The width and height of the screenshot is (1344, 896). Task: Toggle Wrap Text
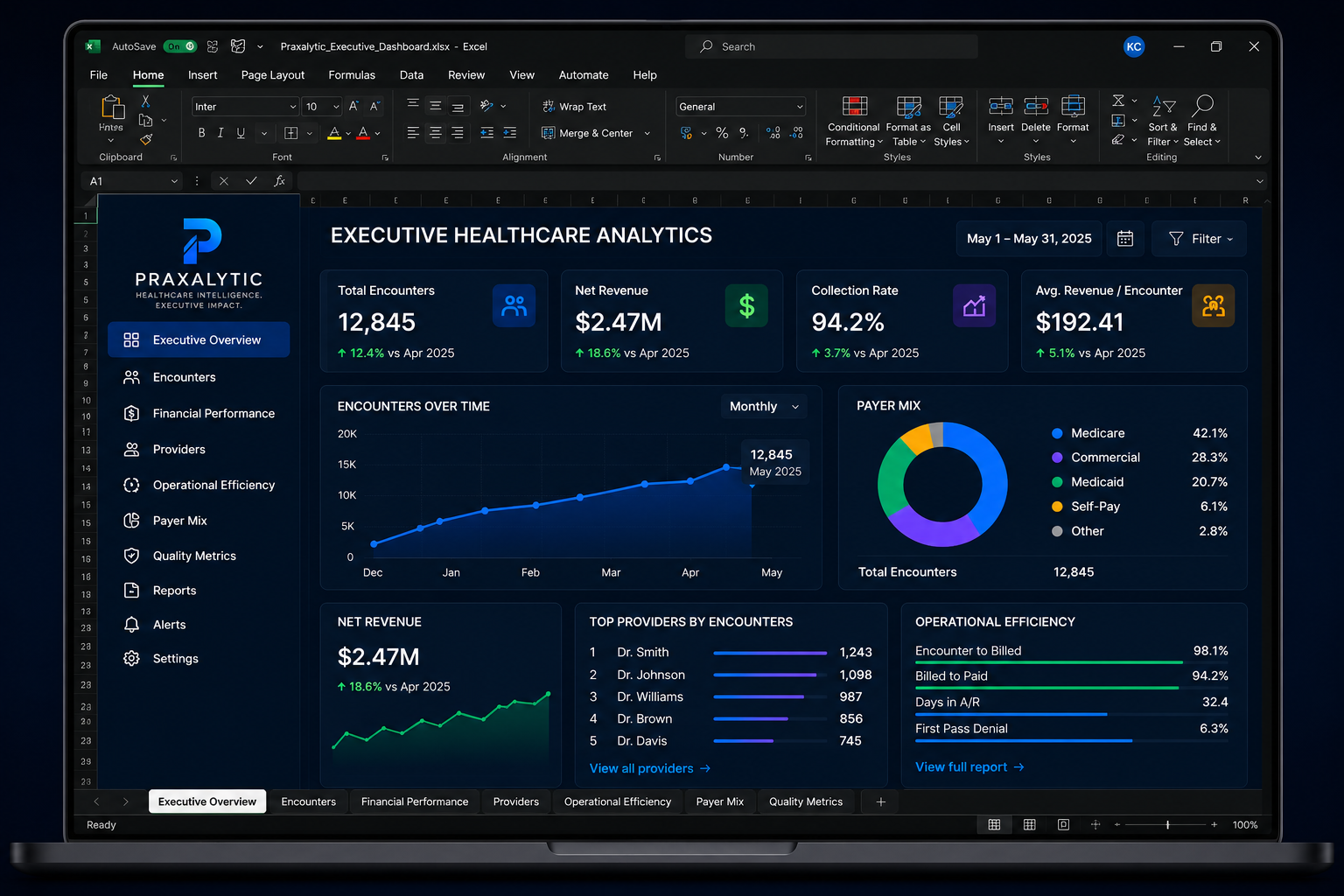574,107
